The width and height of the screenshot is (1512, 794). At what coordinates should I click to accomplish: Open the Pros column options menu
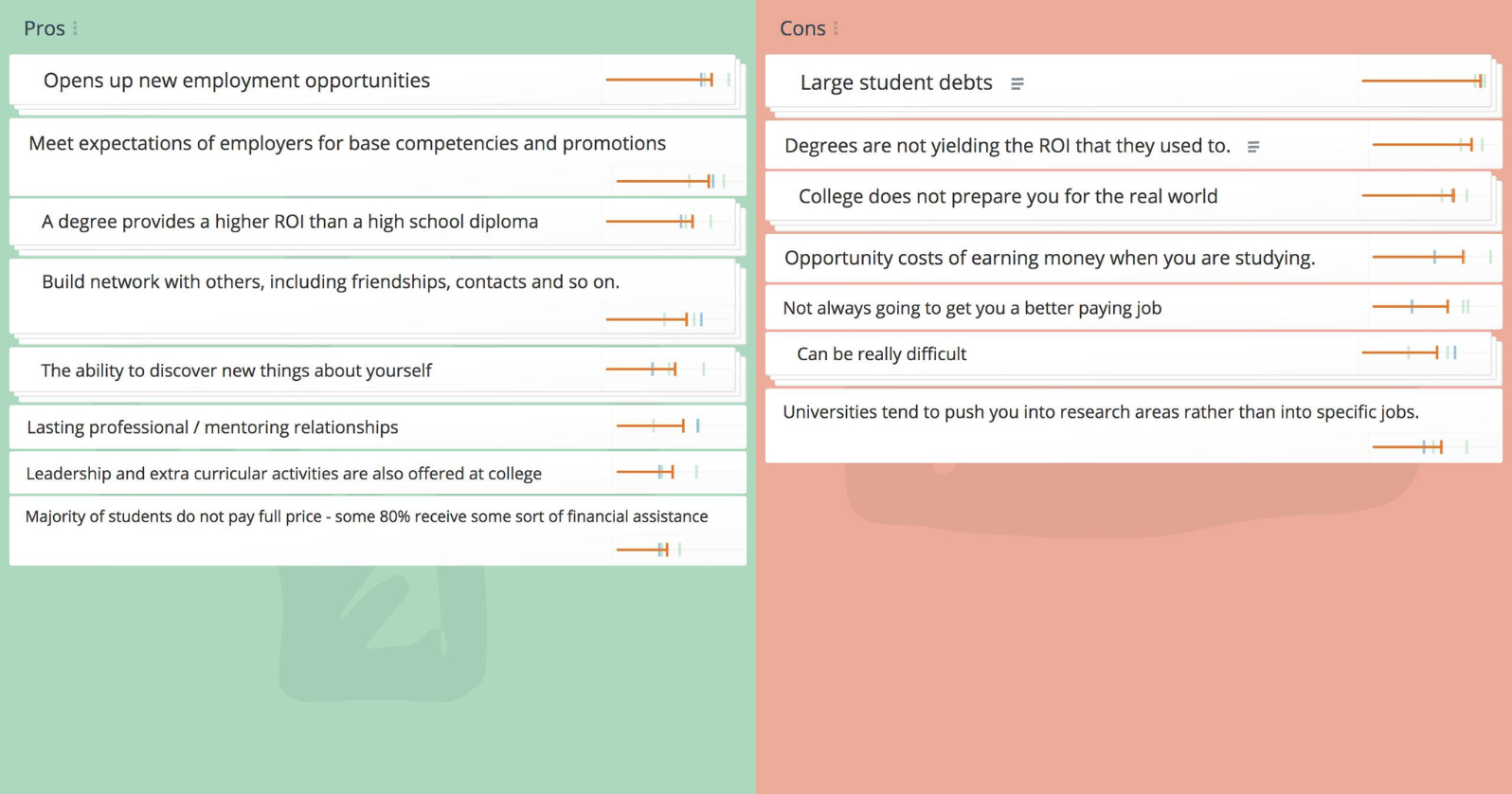click(76, 27)
